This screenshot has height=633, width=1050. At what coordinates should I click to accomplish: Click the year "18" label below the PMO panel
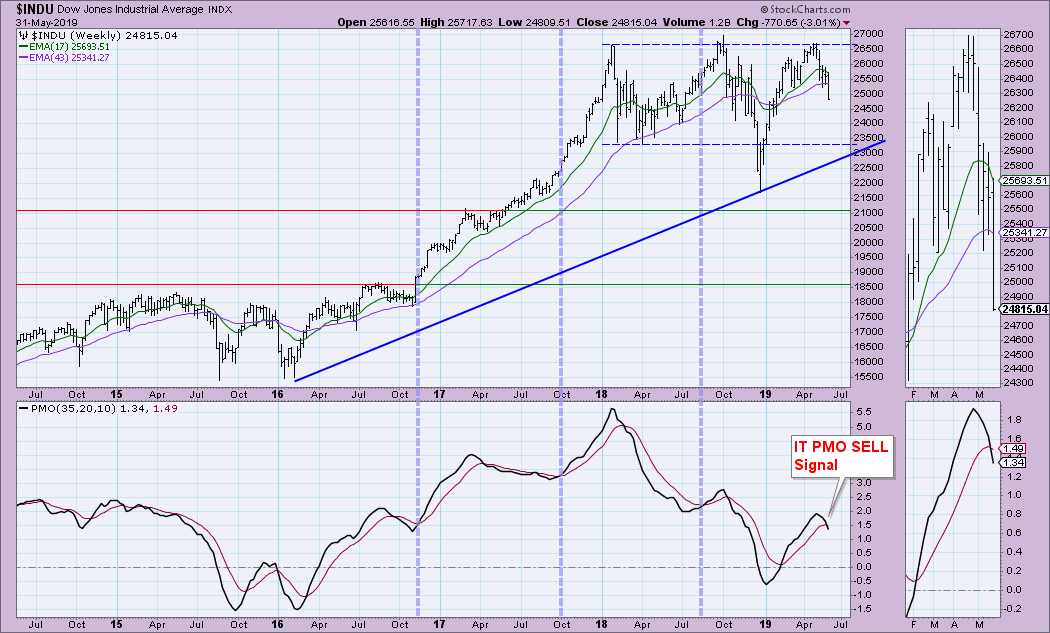tap(601, 624)
